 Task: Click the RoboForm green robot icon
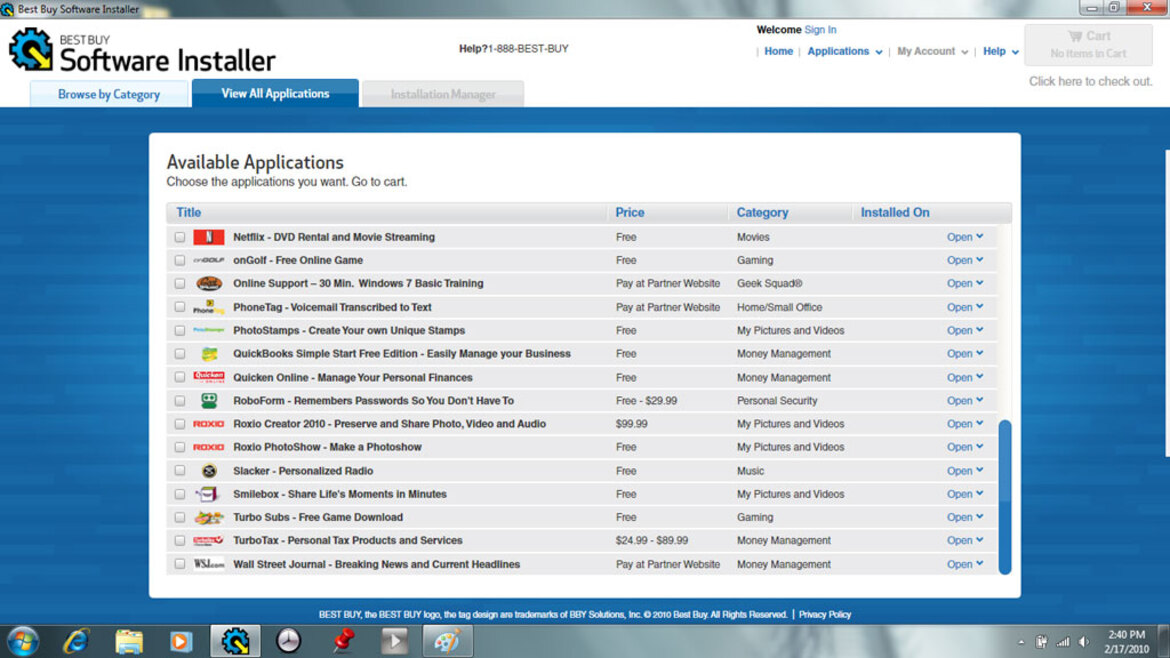click(209, 401)
